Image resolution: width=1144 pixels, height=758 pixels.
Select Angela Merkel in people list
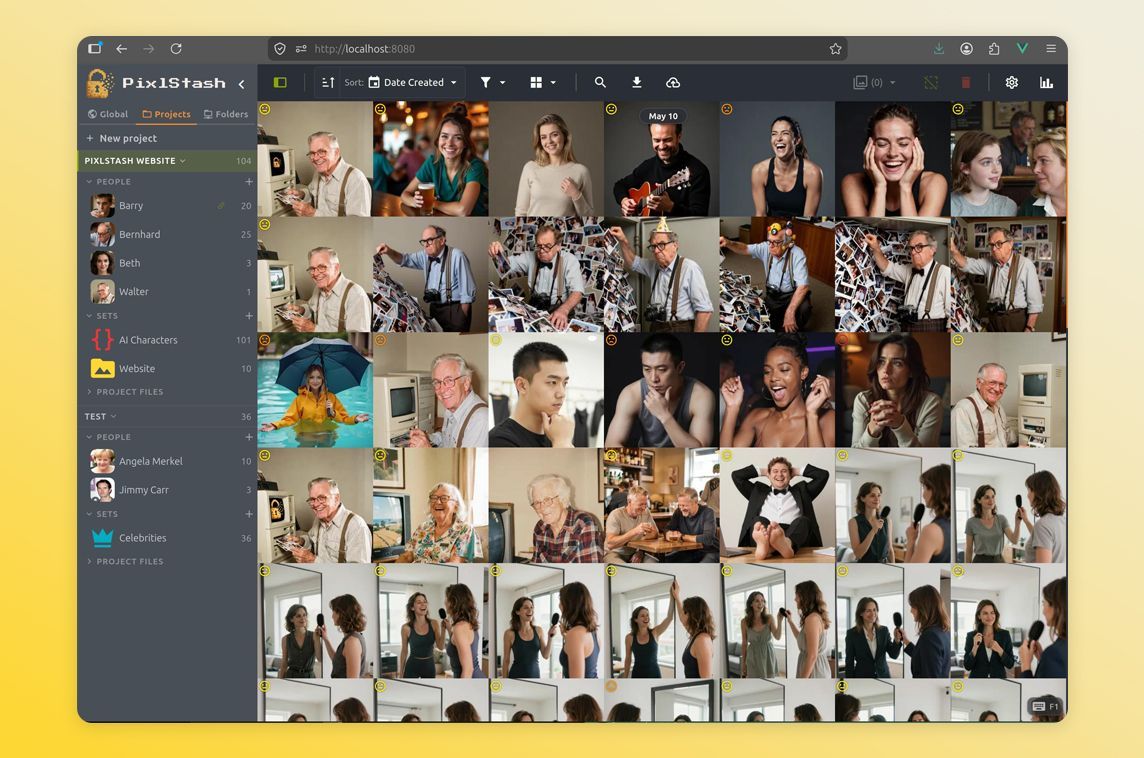coord(167,461)
